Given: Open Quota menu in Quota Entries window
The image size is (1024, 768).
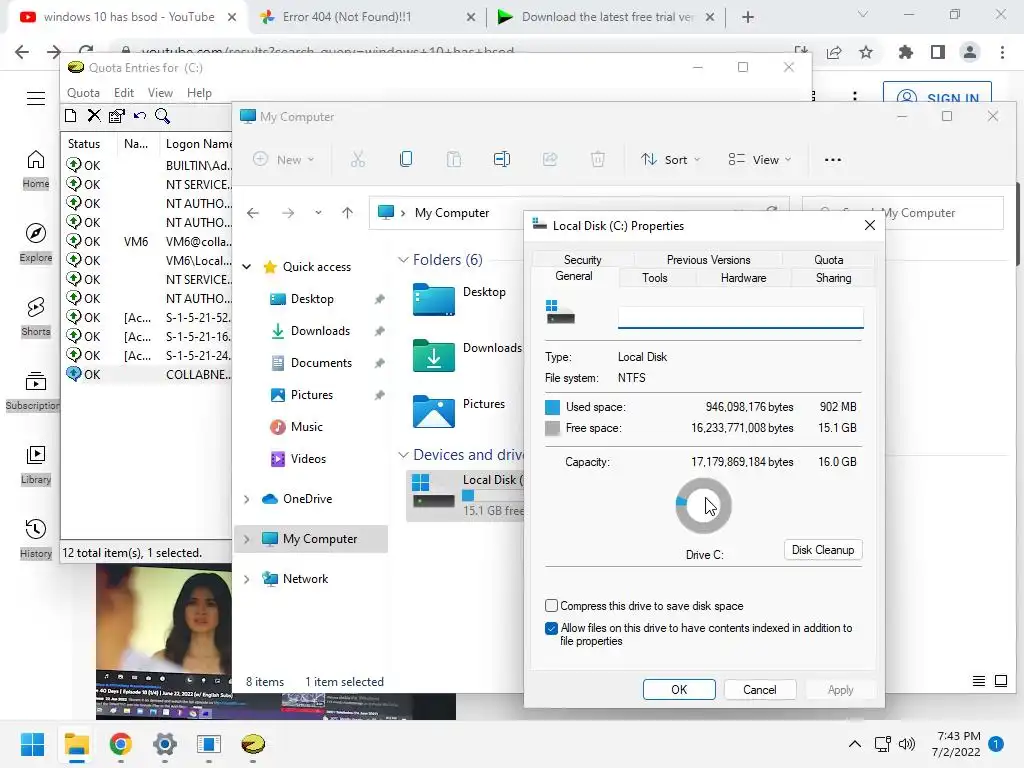Looking at the screenshot, I should pos(83,93).
